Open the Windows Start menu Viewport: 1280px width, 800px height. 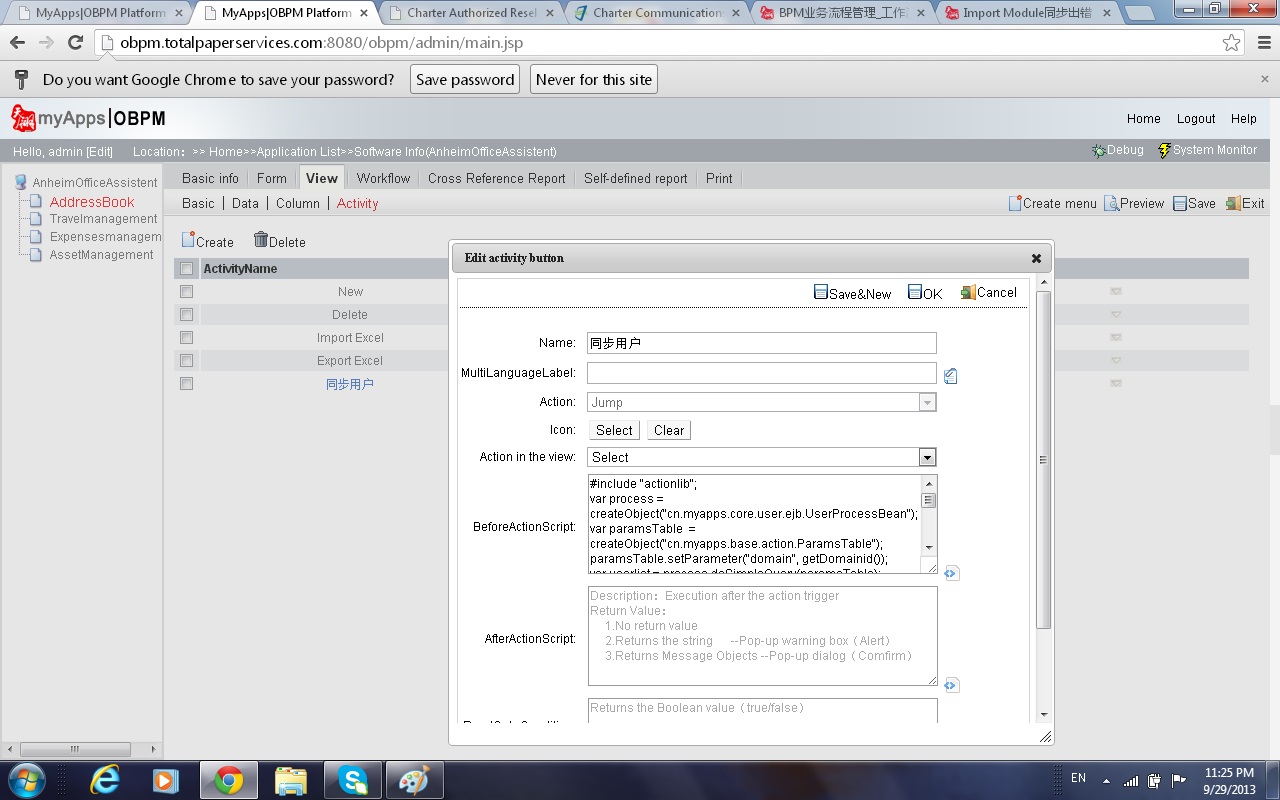pos(25,780)
